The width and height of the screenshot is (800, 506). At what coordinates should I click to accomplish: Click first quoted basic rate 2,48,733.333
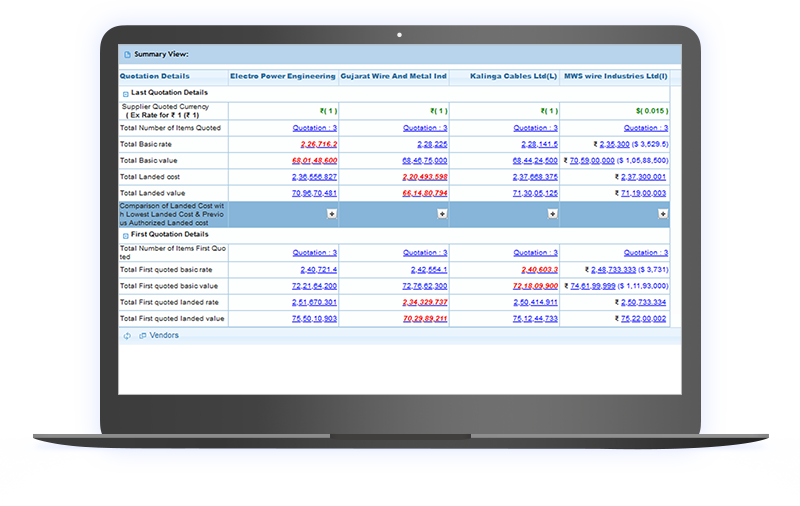click(613, 270)
